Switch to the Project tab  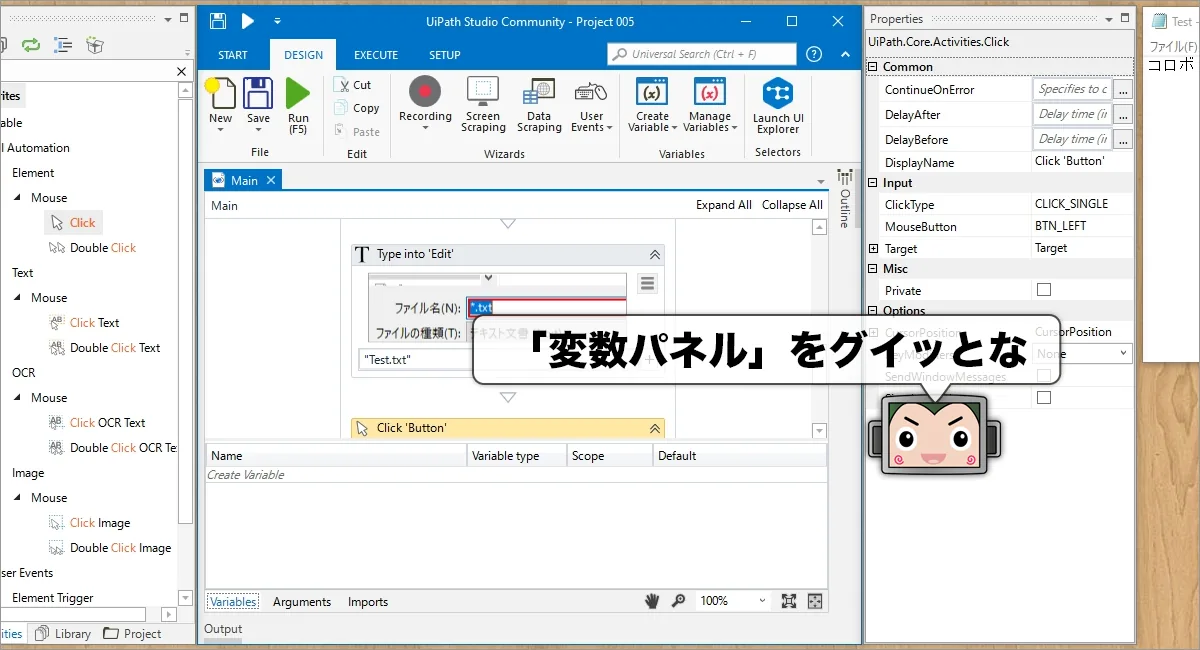point(132,633)
